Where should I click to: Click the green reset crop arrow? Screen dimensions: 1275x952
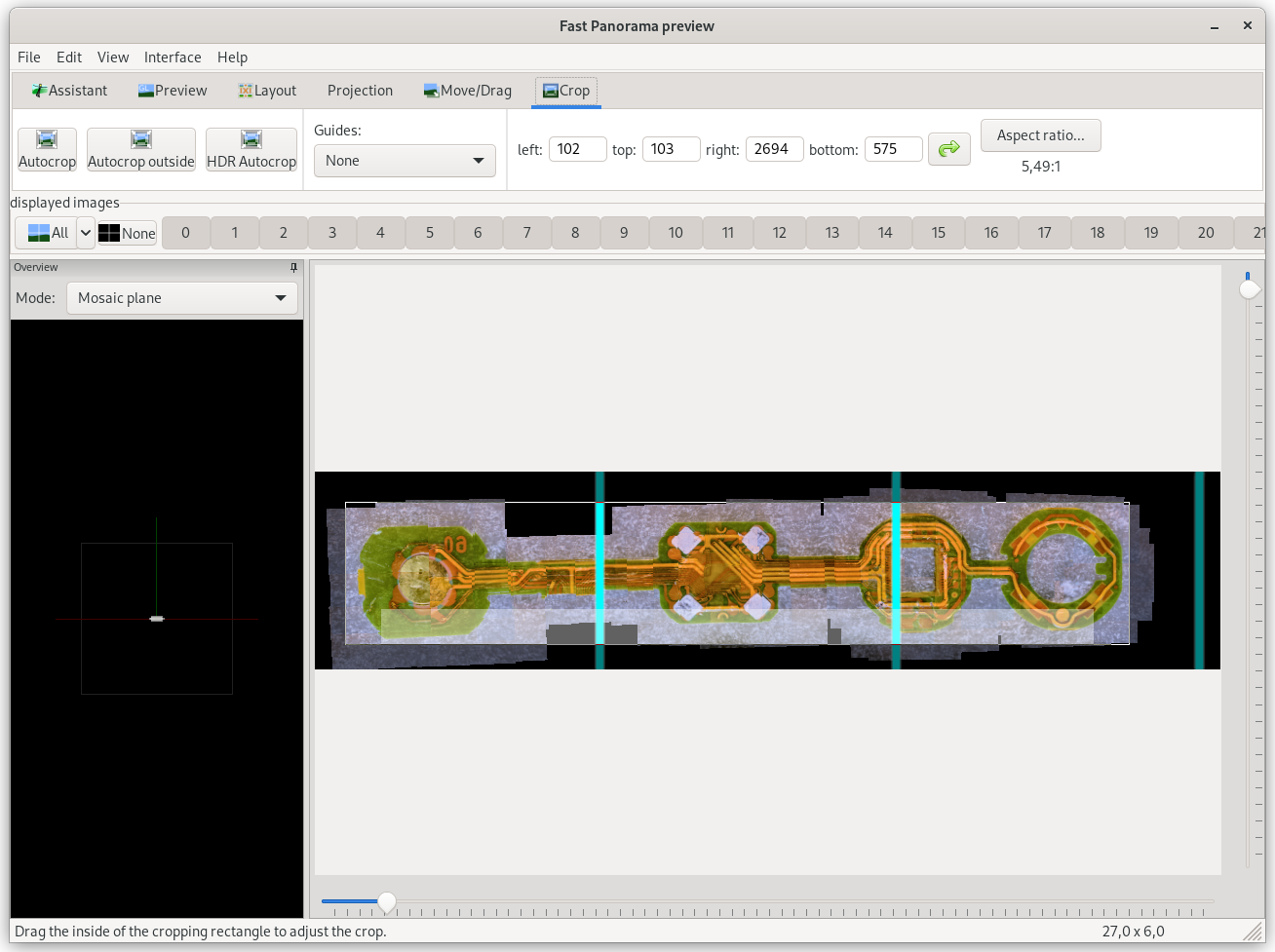point(948,149)
